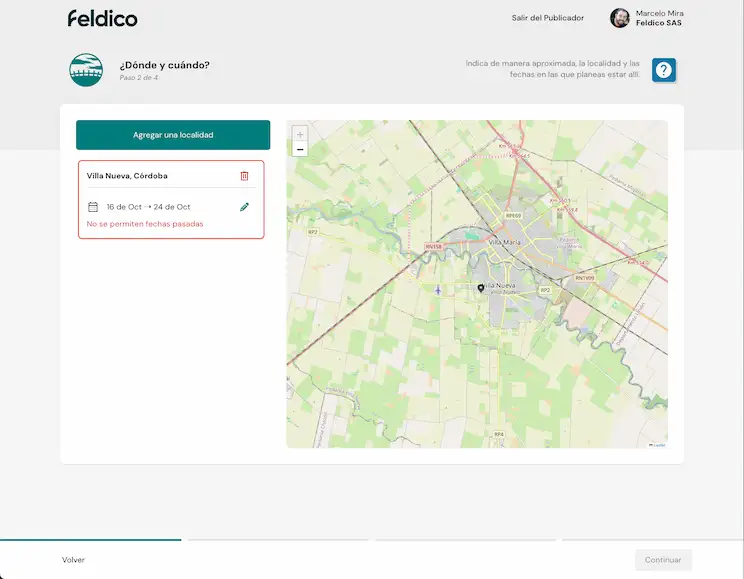Open the blue help question-mark icon

(663, 70)
